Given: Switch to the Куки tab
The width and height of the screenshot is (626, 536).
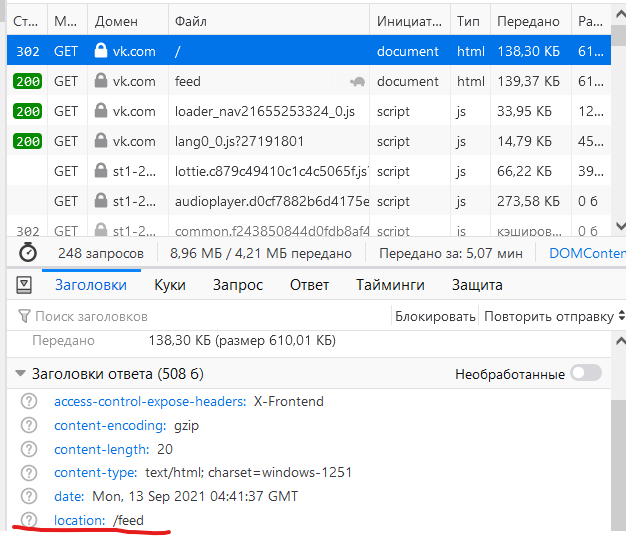Looking at the screenshot, I should pos(170,285).
